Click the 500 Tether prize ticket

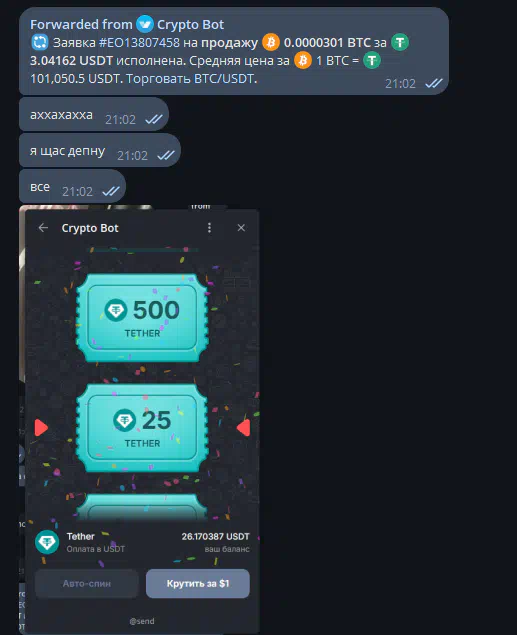(x=142, y=318)
